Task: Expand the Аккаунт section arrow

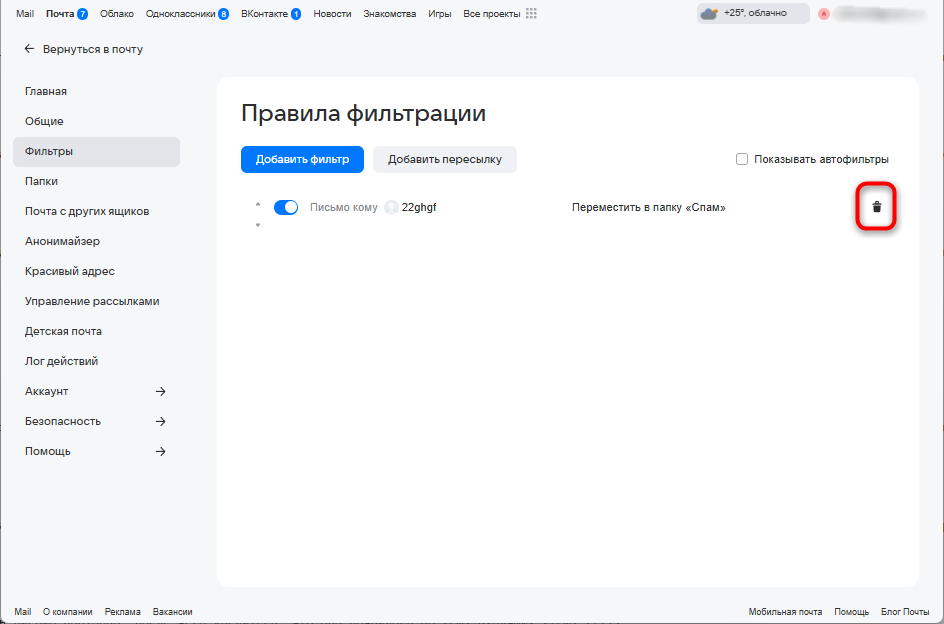Action: [x=160, y=392]
